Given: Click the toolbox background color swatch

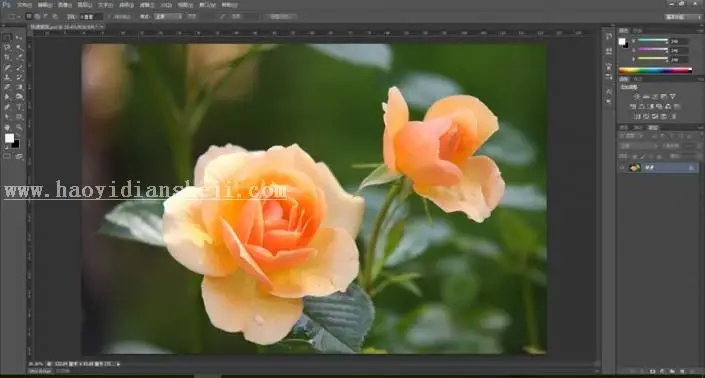Looking at the screenshot, I should click(16, 144).
